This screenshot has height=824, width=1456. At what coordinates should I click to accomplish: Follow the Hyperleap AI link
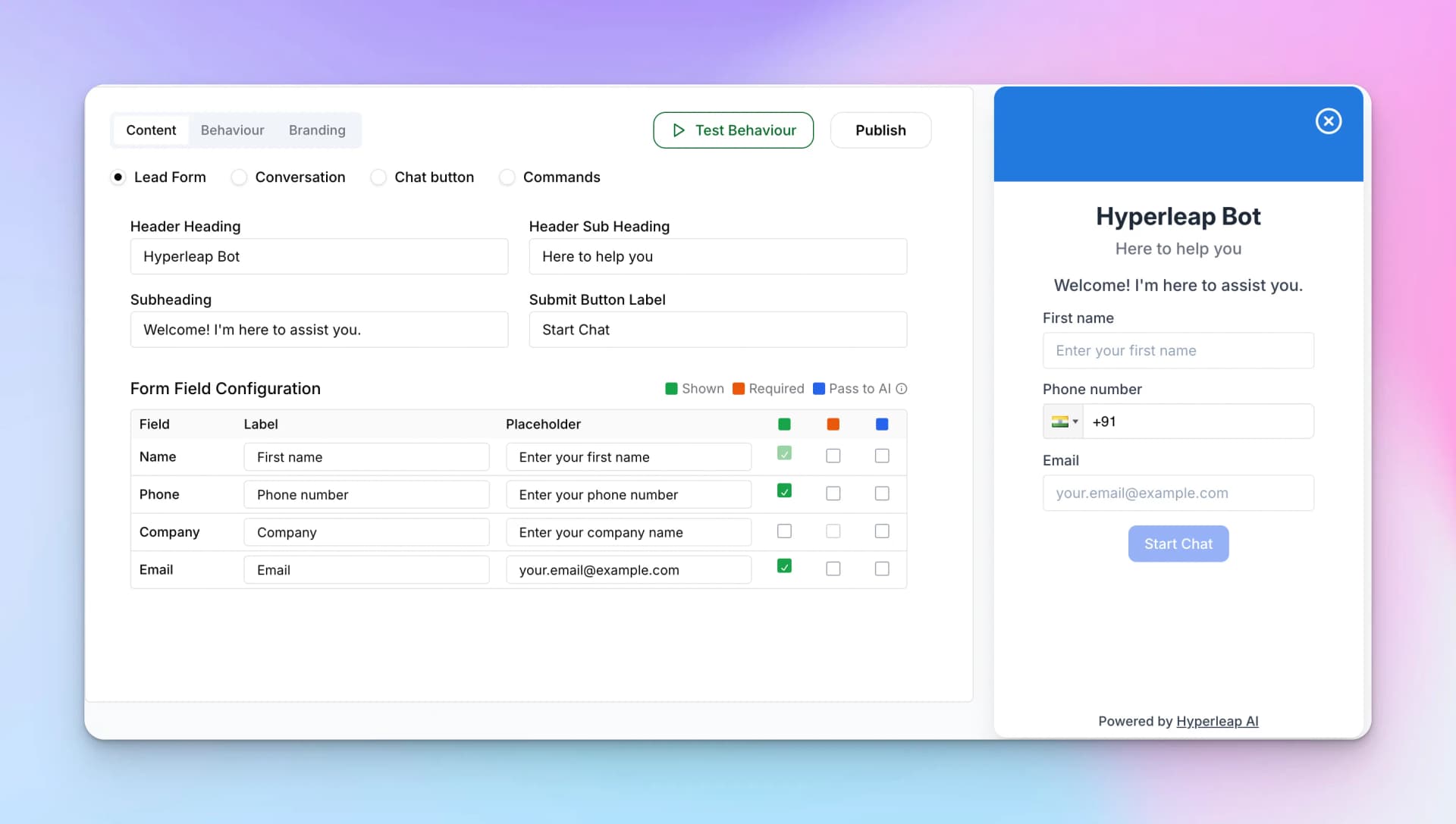pyautogui.click(x=1216, y=722)
